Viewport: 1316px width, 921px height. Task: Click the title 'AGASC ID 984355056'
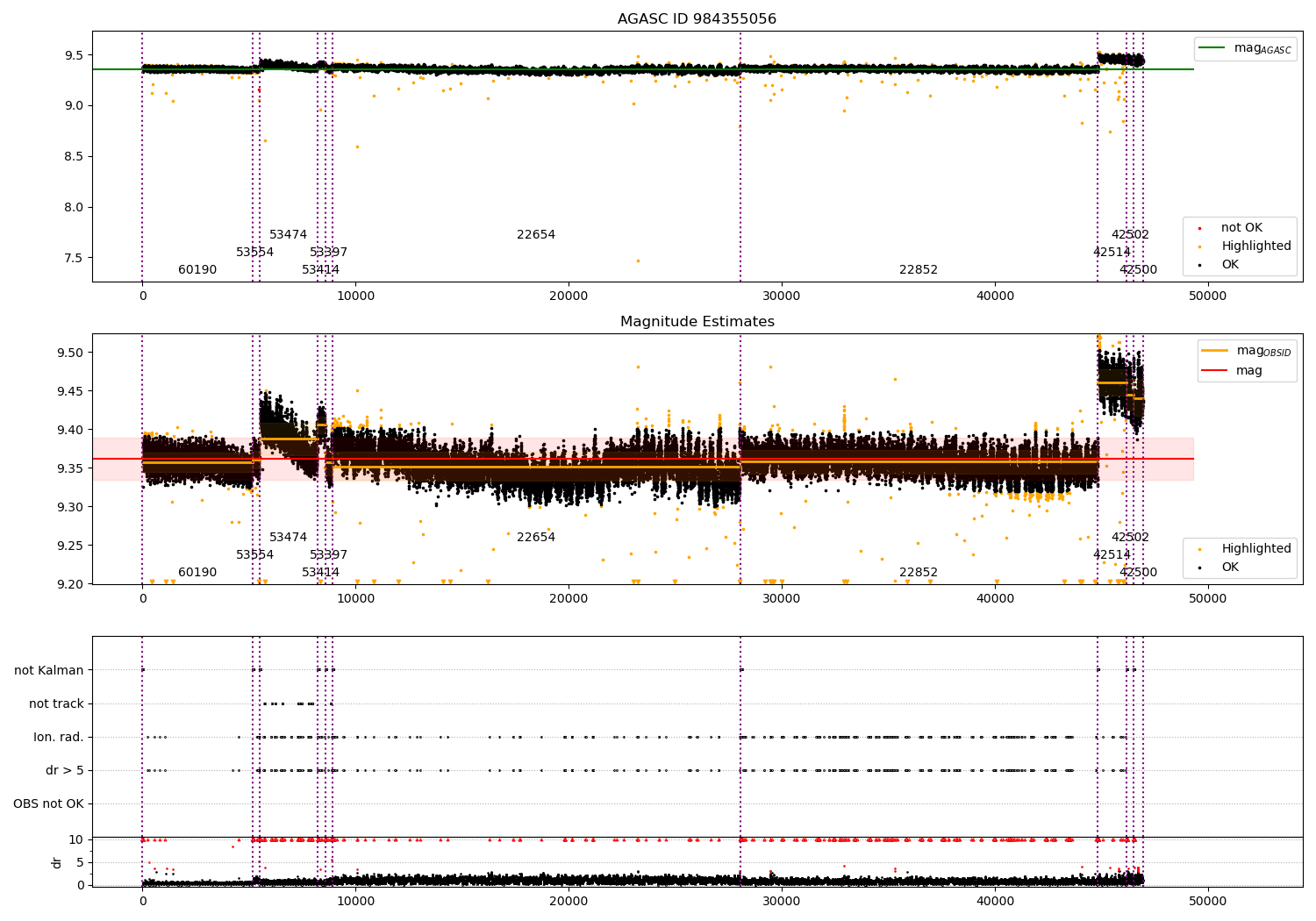(697, 19)
